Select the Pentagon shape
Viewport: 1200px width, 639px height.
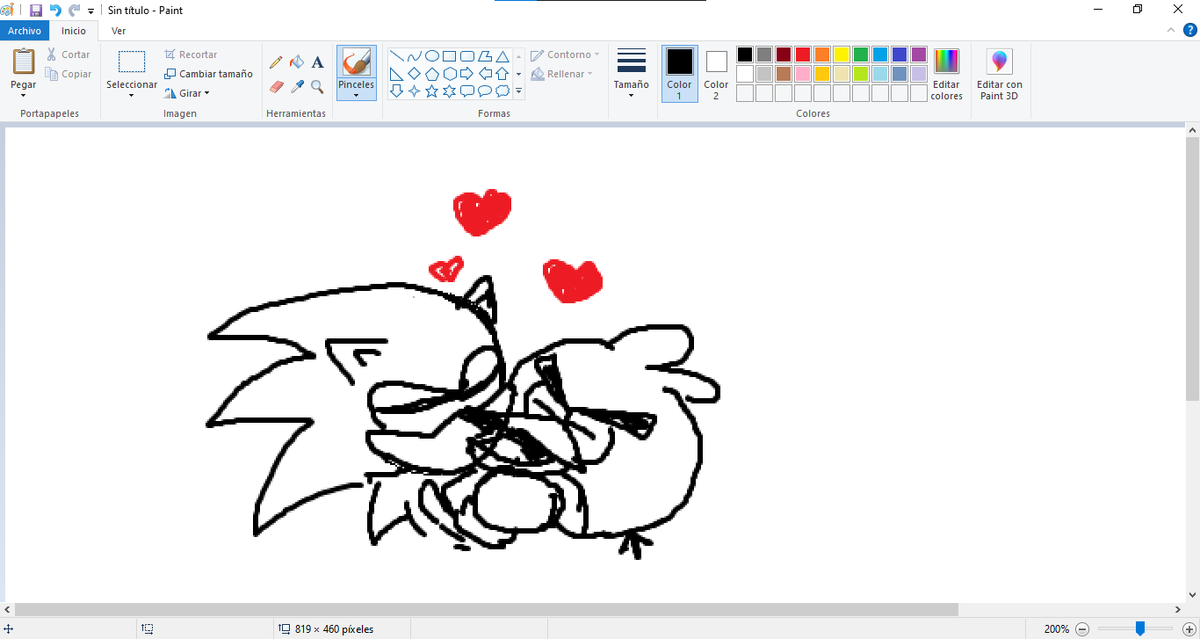432,74
